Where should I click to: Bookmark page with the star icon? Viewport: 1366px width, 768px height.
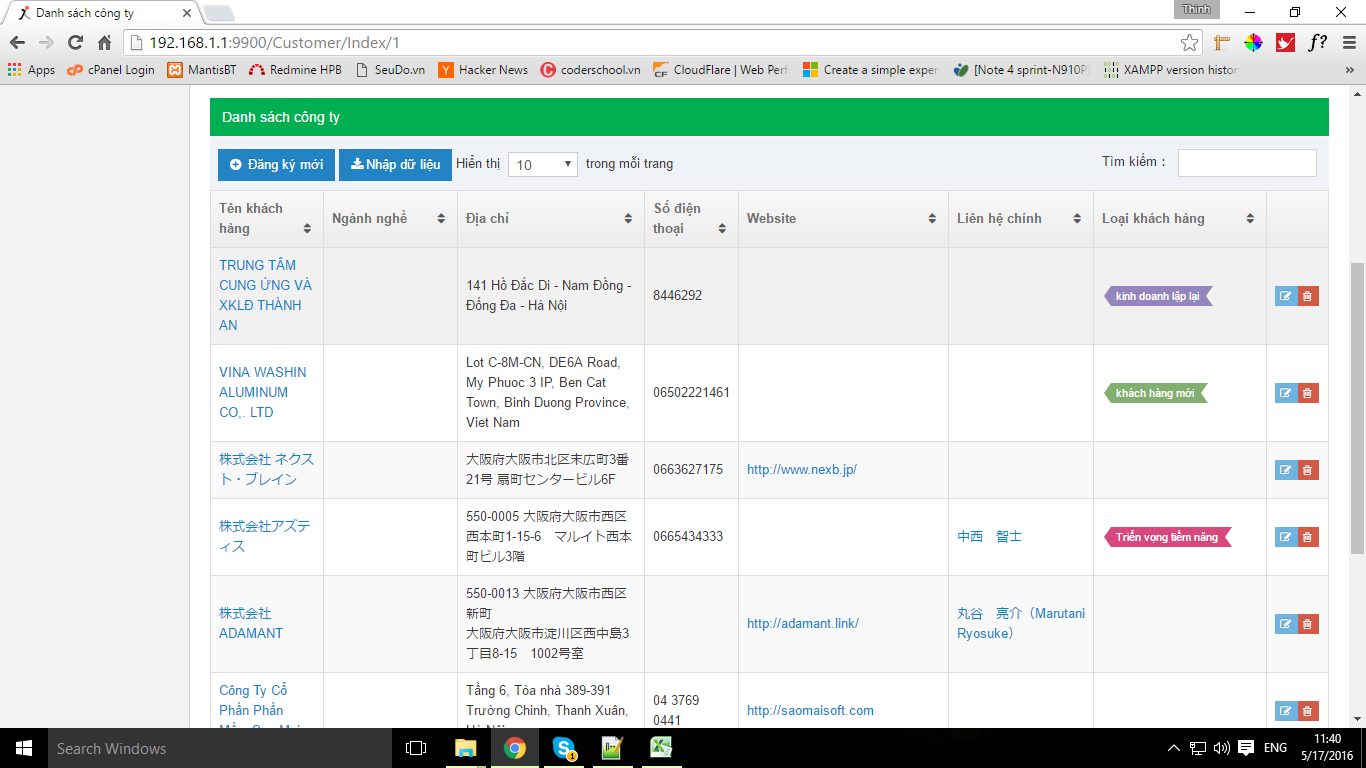1189,43
